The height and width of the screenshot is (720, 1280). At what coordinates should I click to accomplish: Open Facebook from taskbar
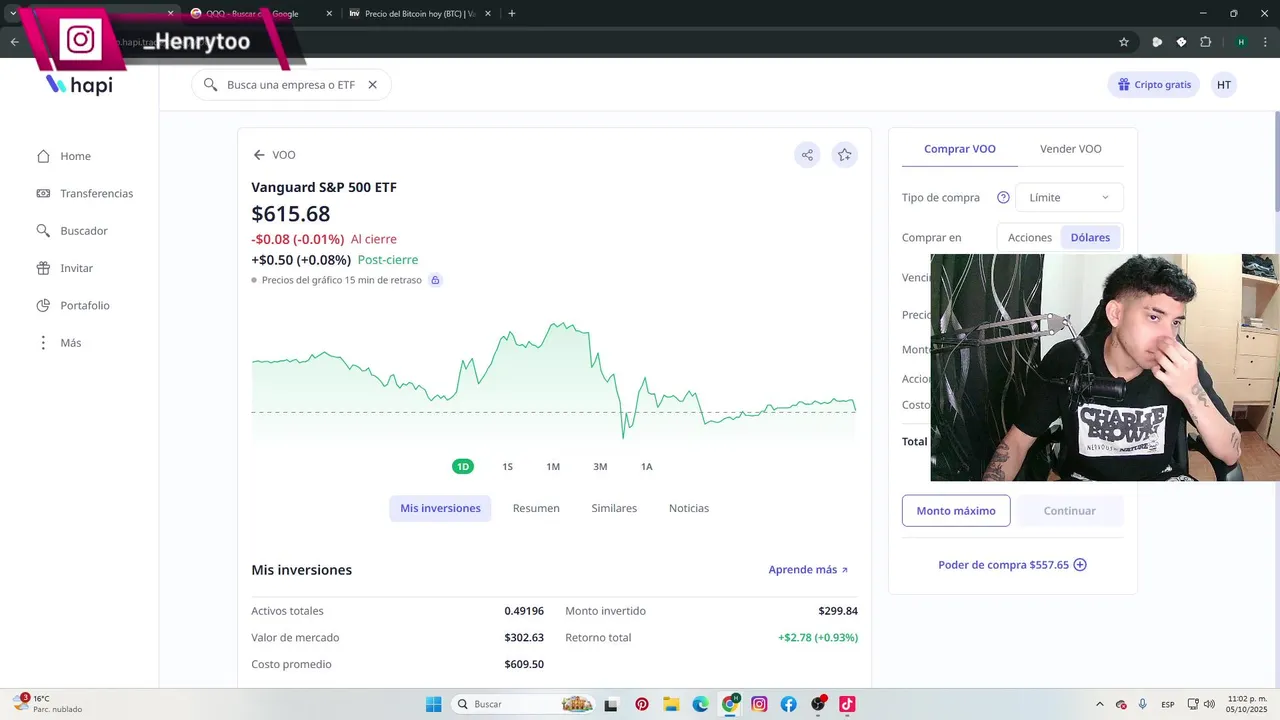click(x=788, y=704)
